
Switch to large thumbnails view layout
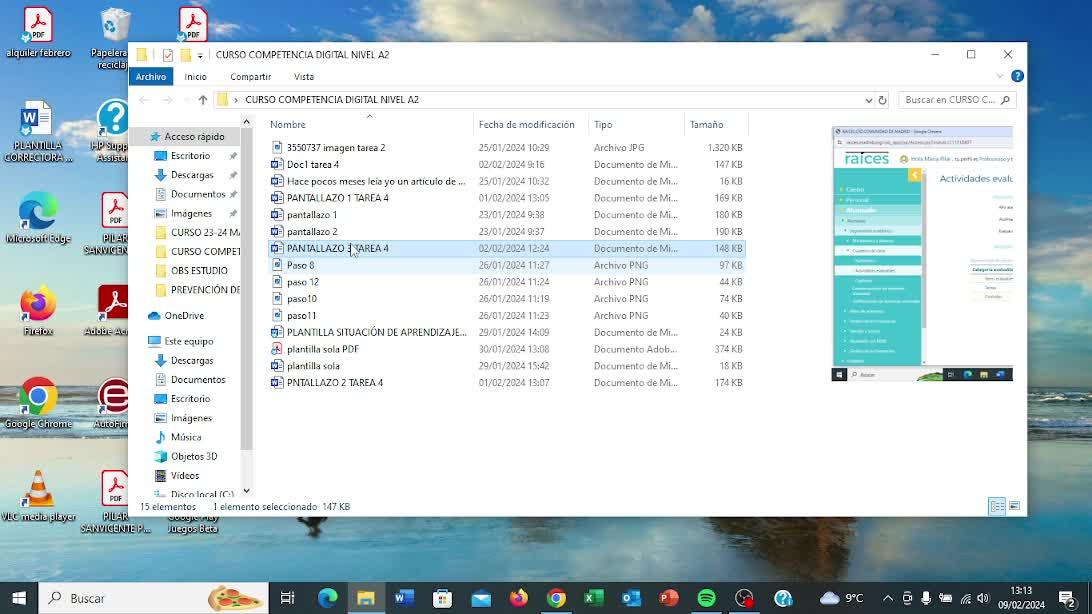coord(1014,507)
